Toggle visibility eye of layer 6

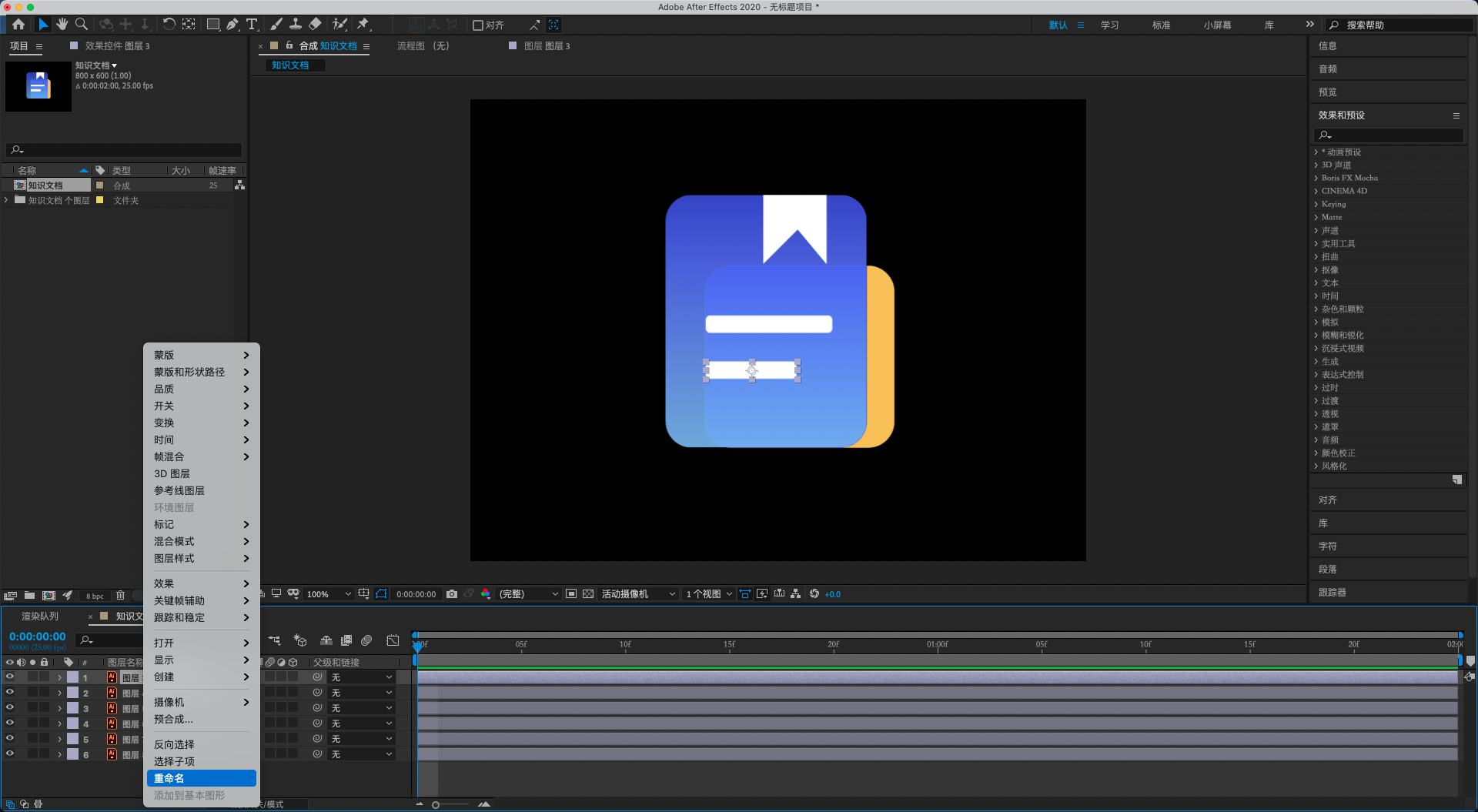[10, 754]
